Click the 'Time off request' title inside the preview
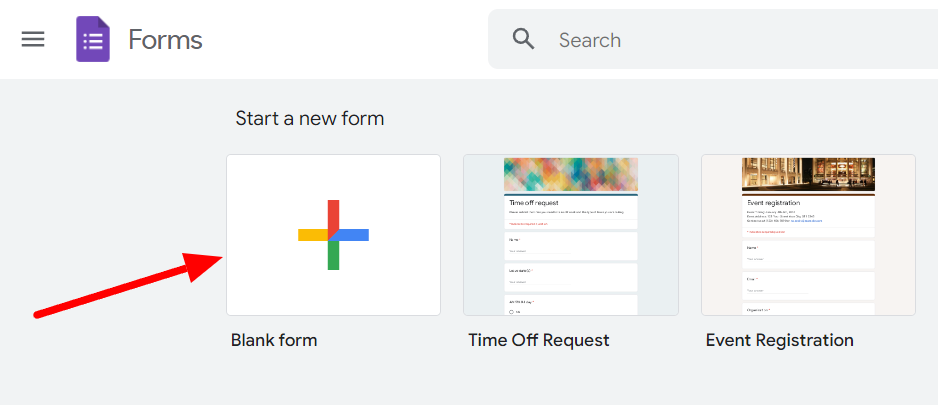 coord(534,203)
